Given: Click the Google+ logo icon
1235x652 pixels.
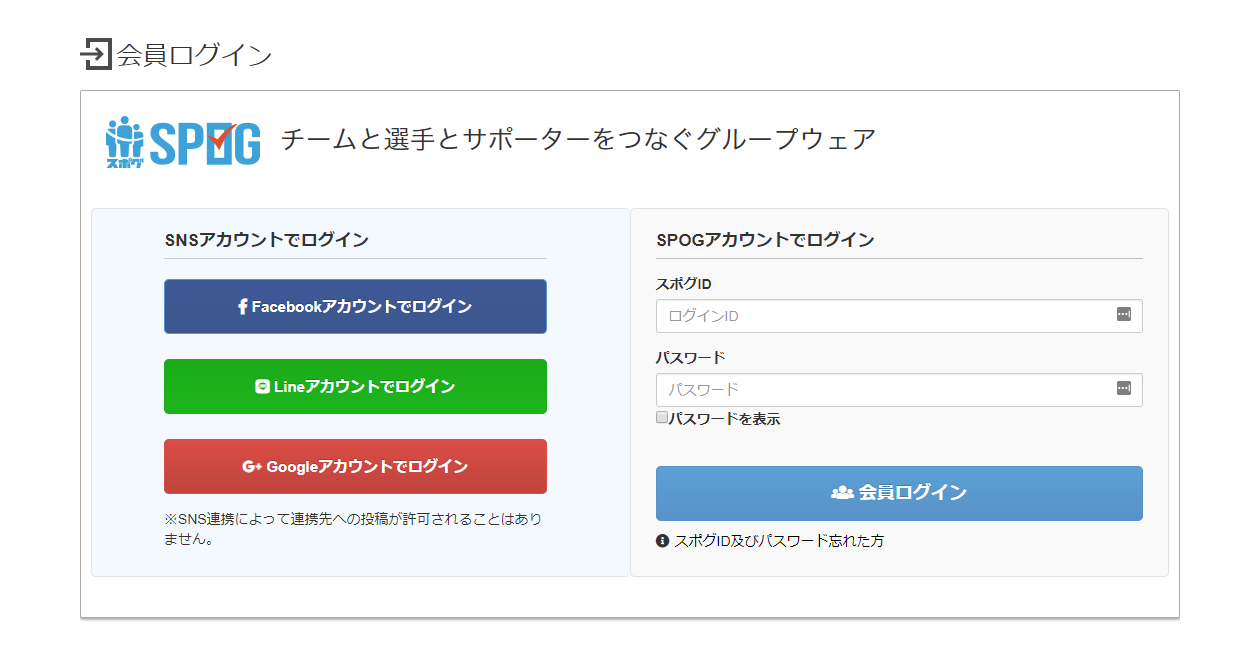Looking at the screenshot, I should pyautogui.click(x=251, y=467).
